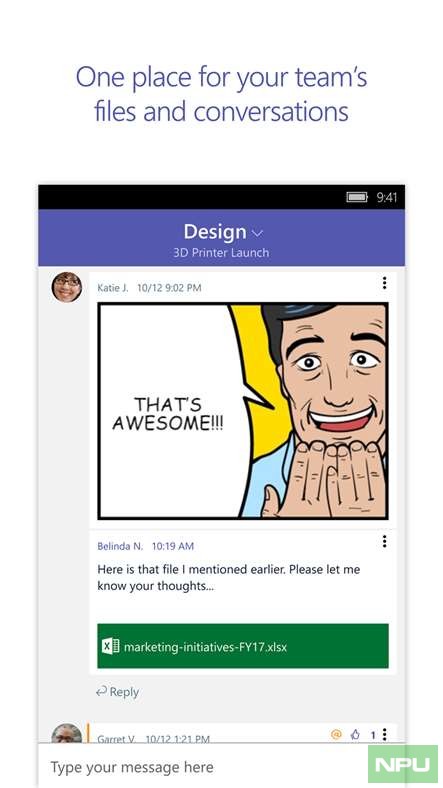Click into the Type your message here field
Screen dimensions: 443x788
point(203,767)
